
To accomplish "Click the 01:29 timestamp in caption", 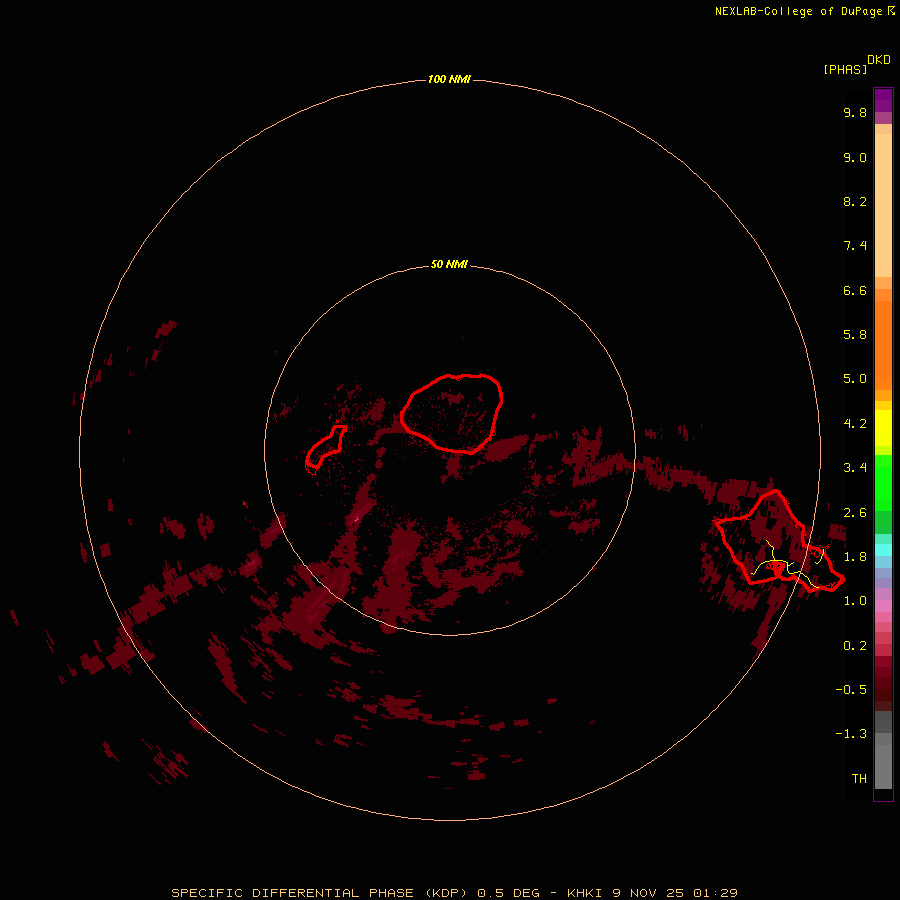I will pyautogui.click(x=715, y=893).
